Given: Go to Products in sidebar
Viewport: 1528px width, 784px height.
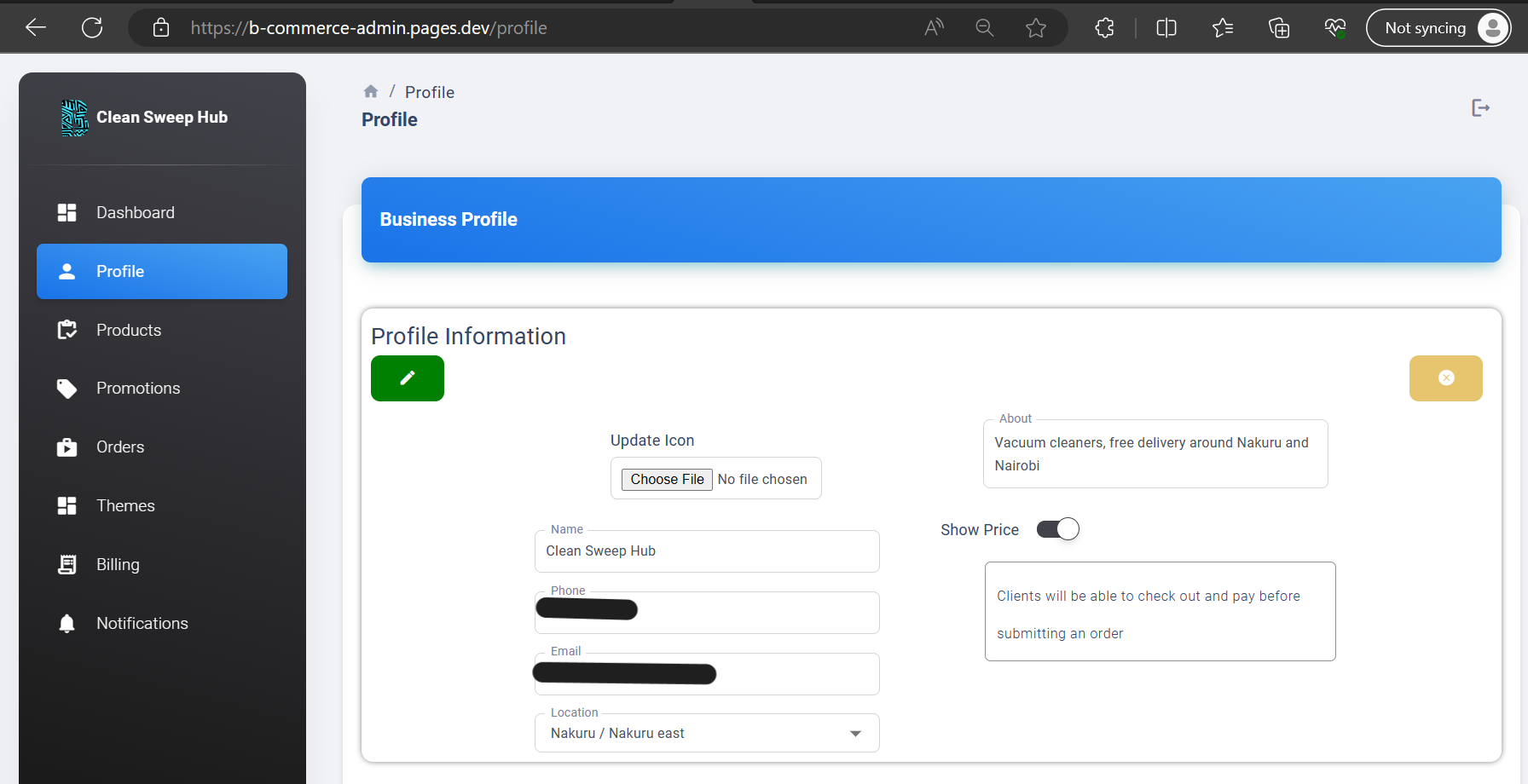Looking at the screenshot, I should (x=129, y=331).
